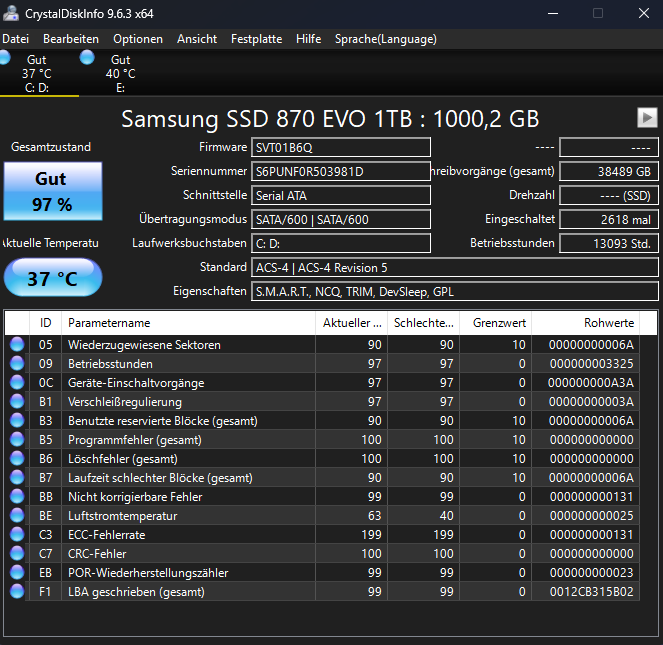Open the Bearbeiten menu

[x=71, y=39]
